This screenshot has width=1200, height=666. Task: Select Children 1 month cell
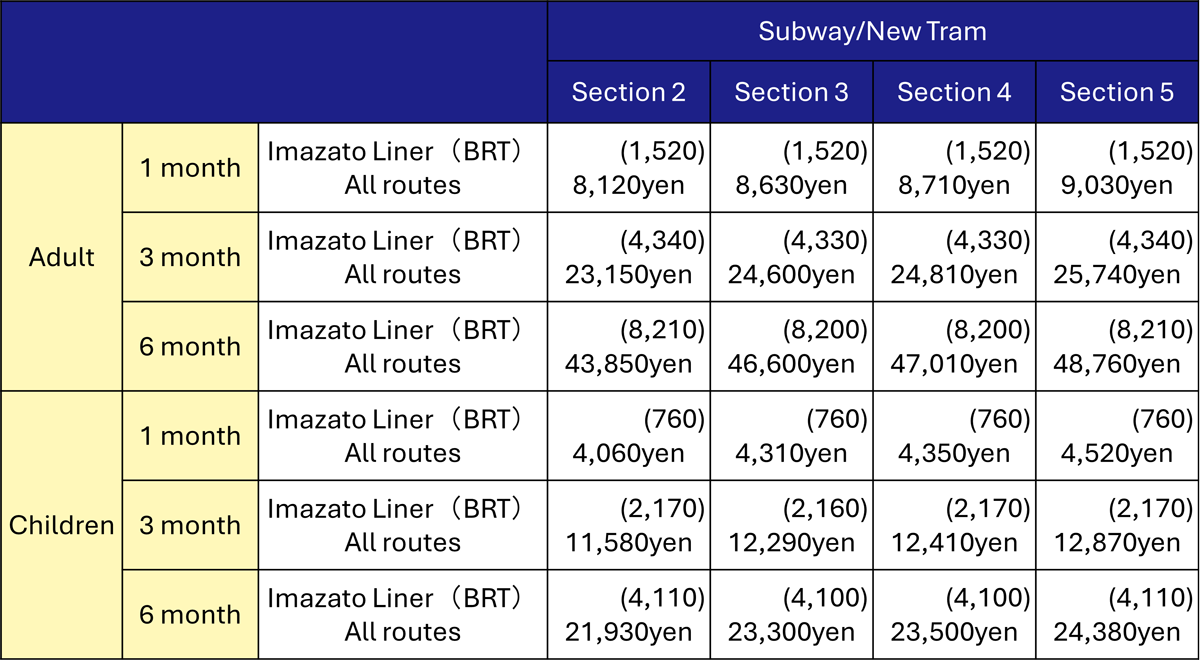click(x=190, y=436)
